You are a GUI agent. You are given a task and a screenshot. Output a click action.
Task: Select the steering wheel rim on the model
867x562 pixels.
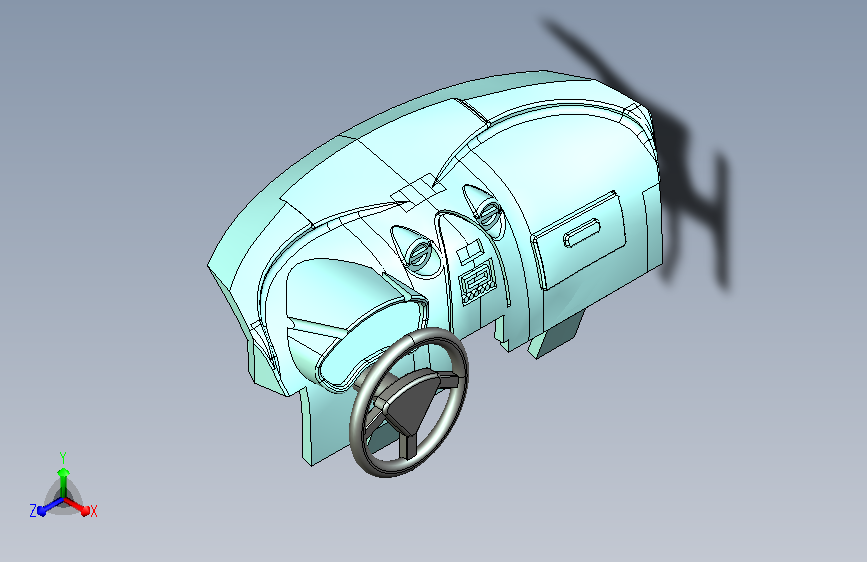click(x=409, y=402)
